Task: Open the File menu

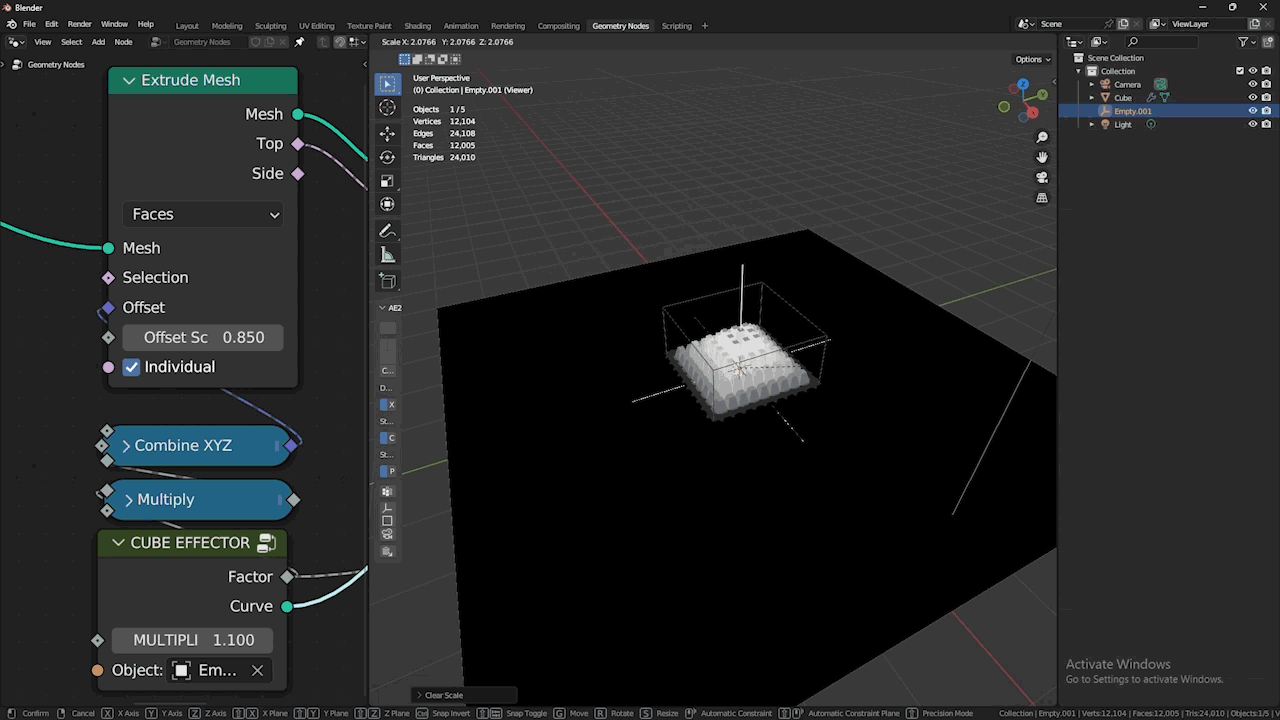Action: pos(29,24)
